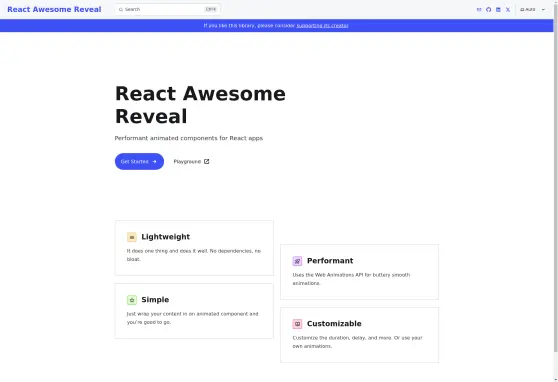The height and width of the screenshot is (382, 558).
Task: Click the magnifier icon in search box
Action: coord(121,10)
